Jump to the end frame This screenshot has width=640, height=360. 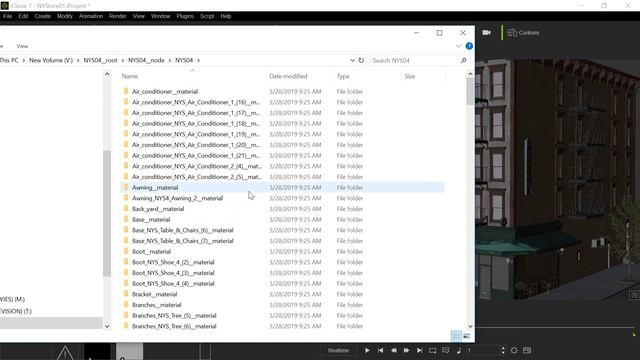tap(420, 350)
